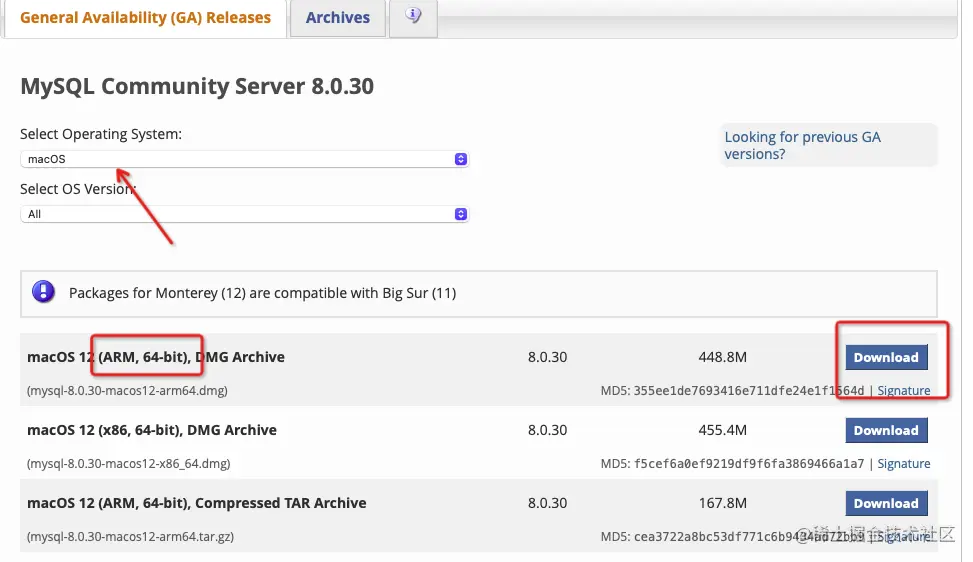Download the macOS 12 ARM Compressed TAR Archive

pos(886,504)
